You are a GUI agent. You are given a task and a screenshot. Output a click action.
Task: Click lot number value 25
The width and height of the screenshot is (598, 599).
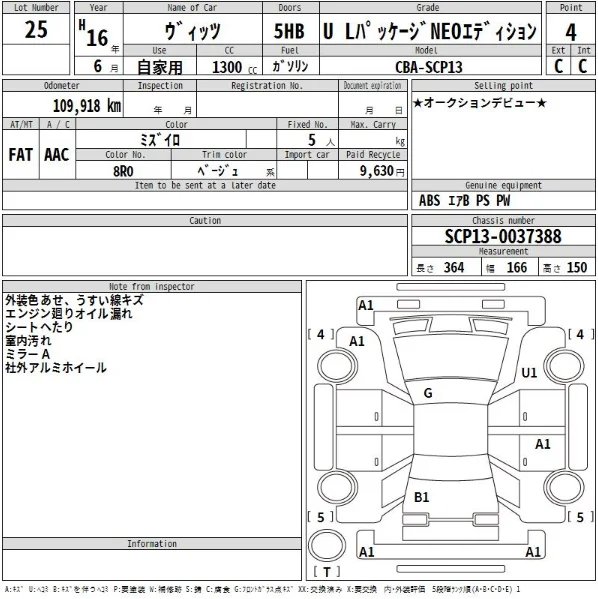pyautogui.click(x=36, y=29)
